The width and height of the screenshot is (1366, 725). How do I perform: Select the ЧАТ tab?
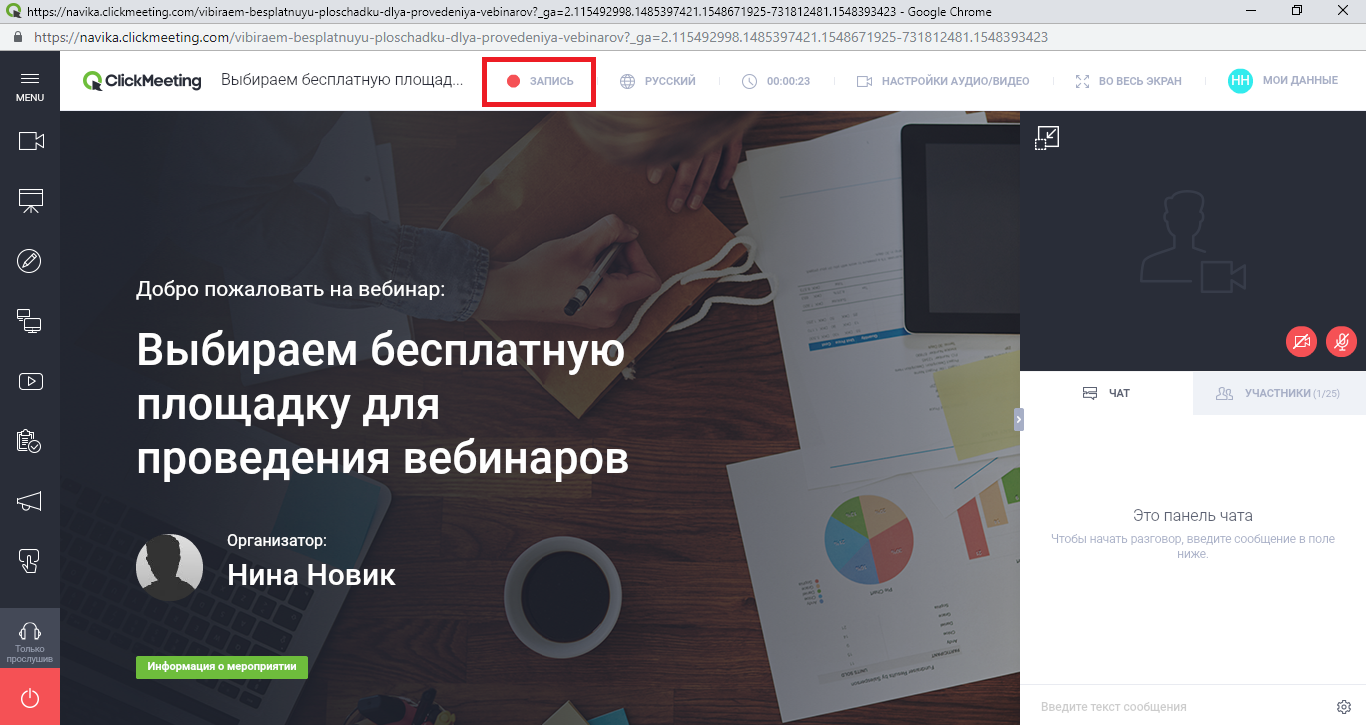(1106, 393)
